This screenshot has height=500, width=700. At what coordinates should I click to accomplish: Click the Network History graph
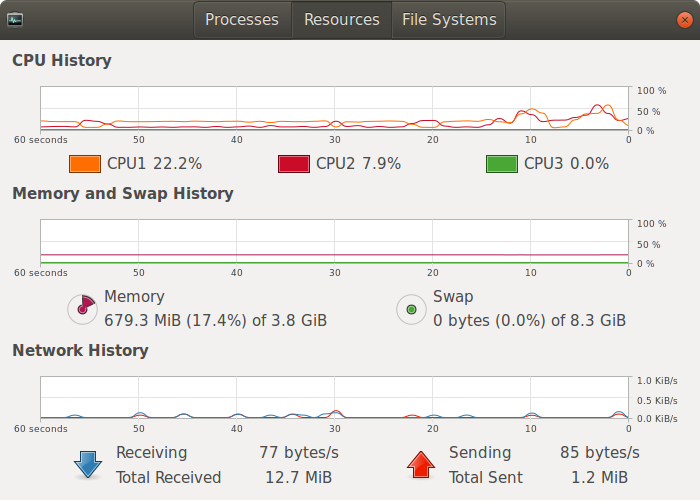pyautogui.click(x=334, y=397)
